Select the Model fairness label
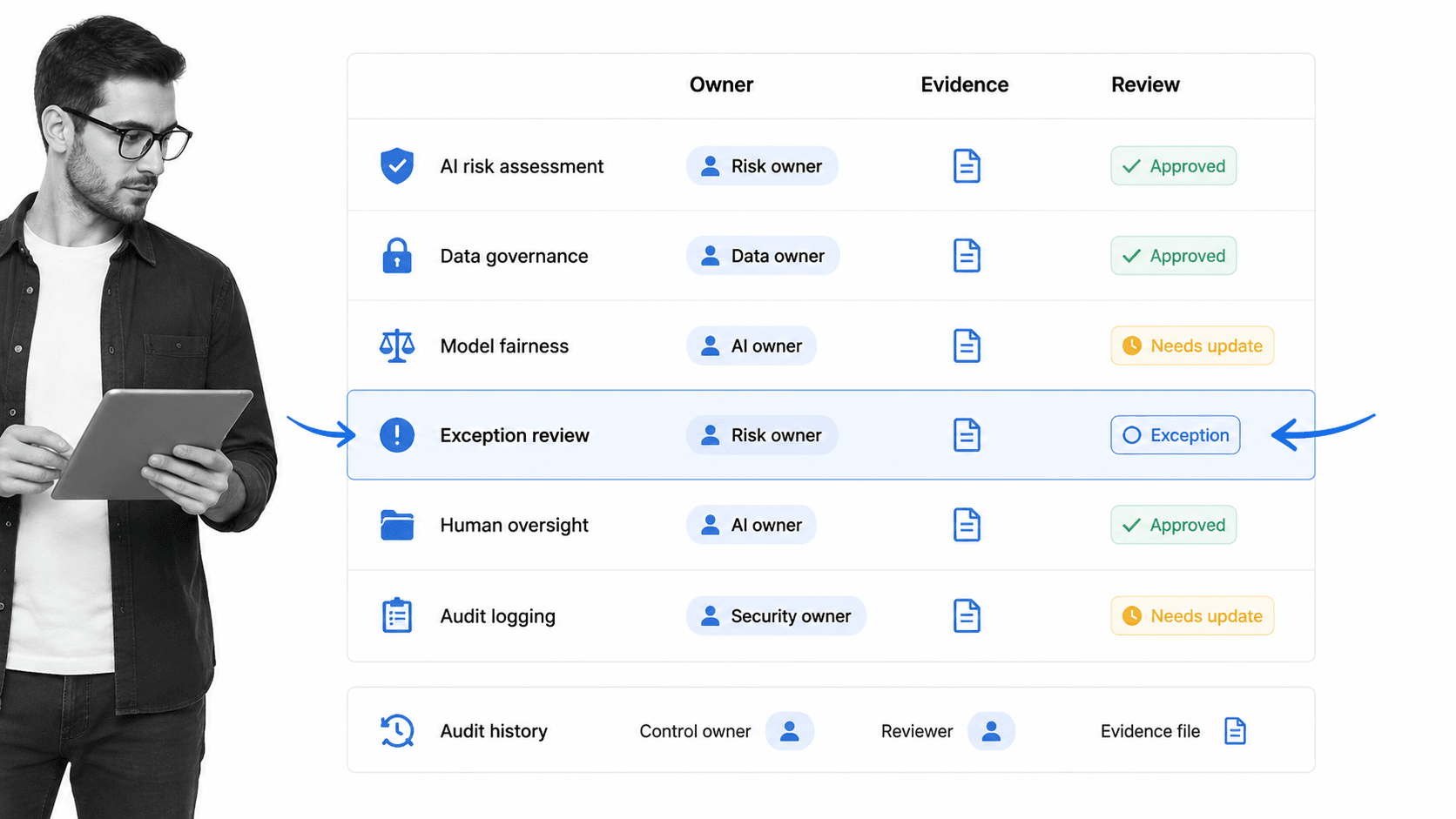This screenshot has height=819, width=1456. pyautogui.click(x=504, y=346)
